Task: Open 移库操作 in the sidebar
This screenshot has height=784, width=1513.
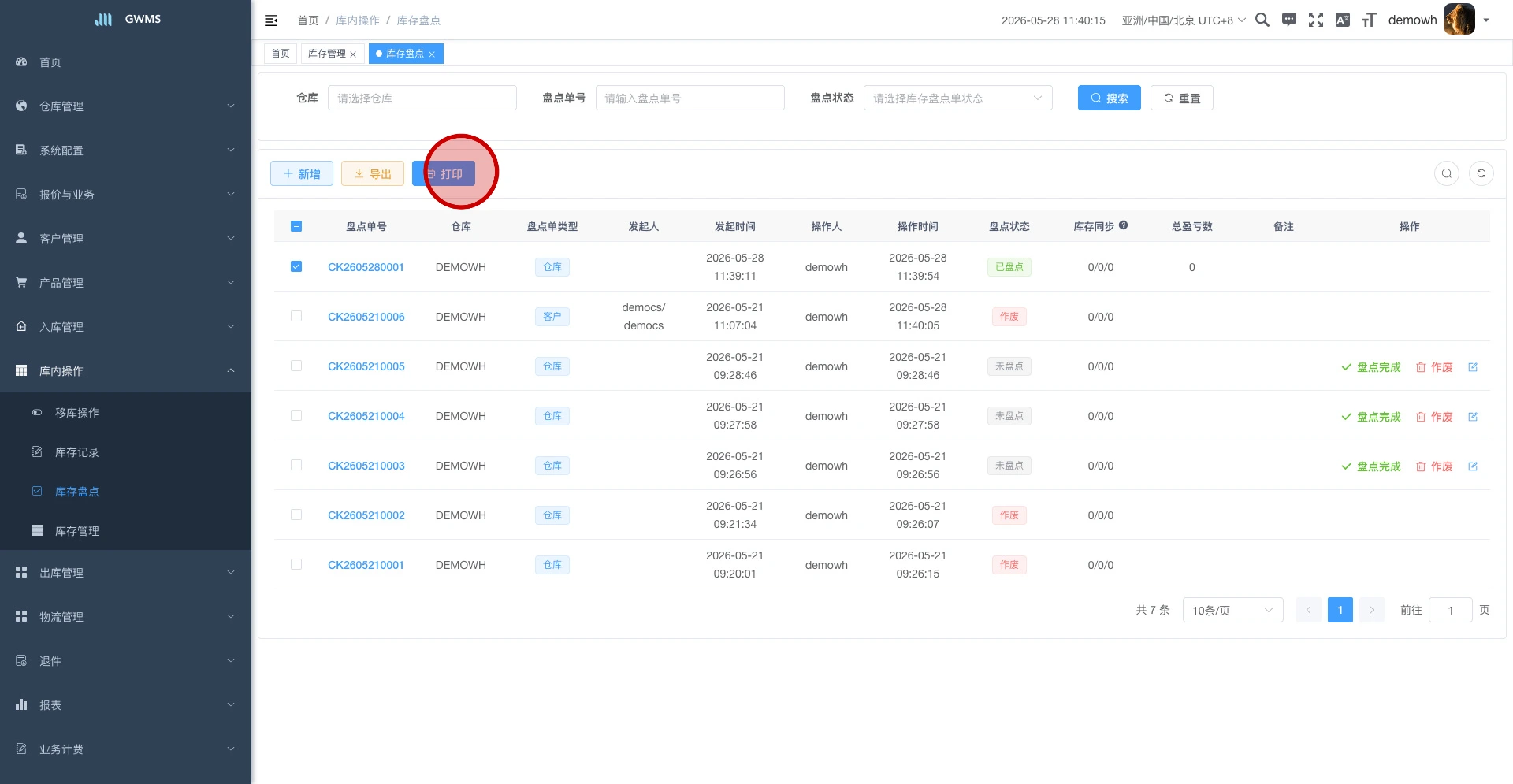Action: 126,413
